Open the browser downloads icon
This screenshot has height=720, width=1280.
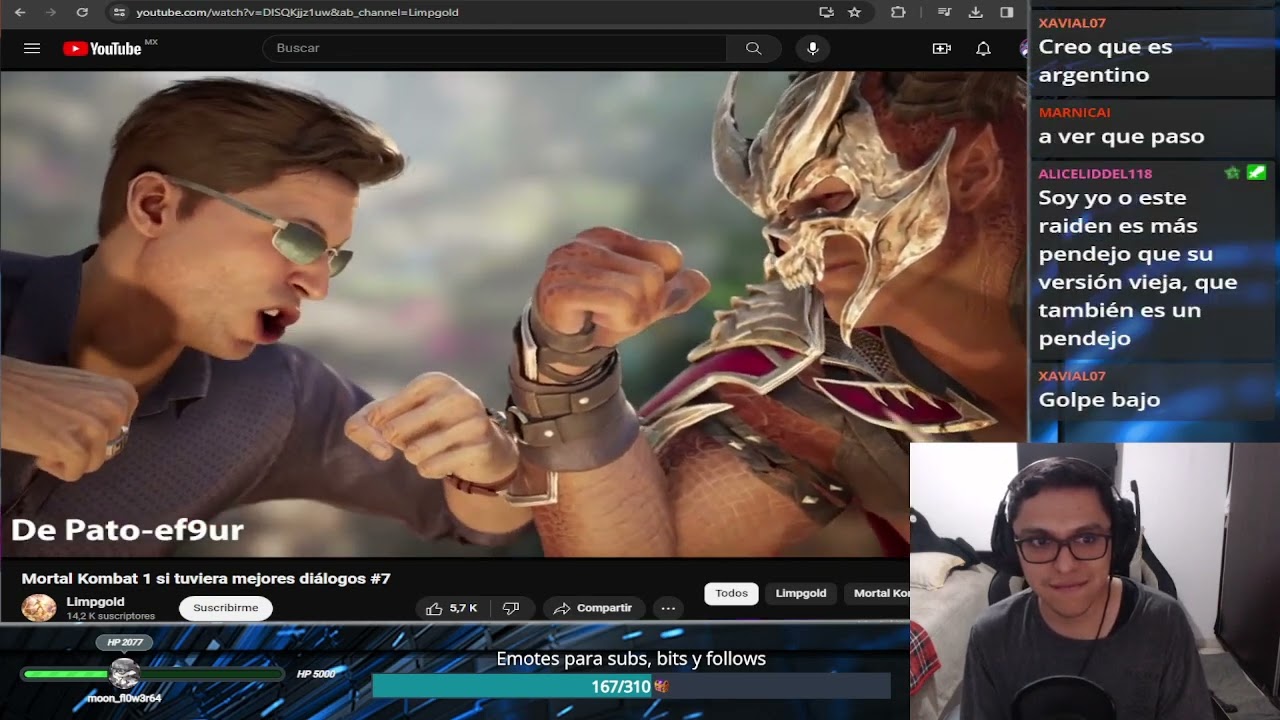pyautogui.click(x=975, y=12)
